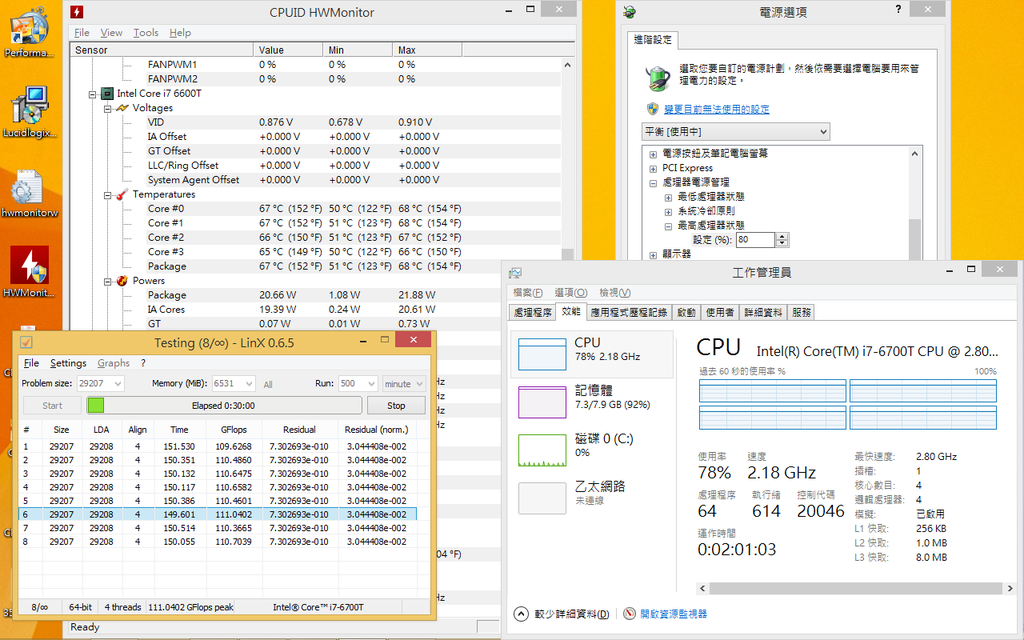Open the File menu in HWMonitor
1024x640 pixels.
[x=82, y=33]
